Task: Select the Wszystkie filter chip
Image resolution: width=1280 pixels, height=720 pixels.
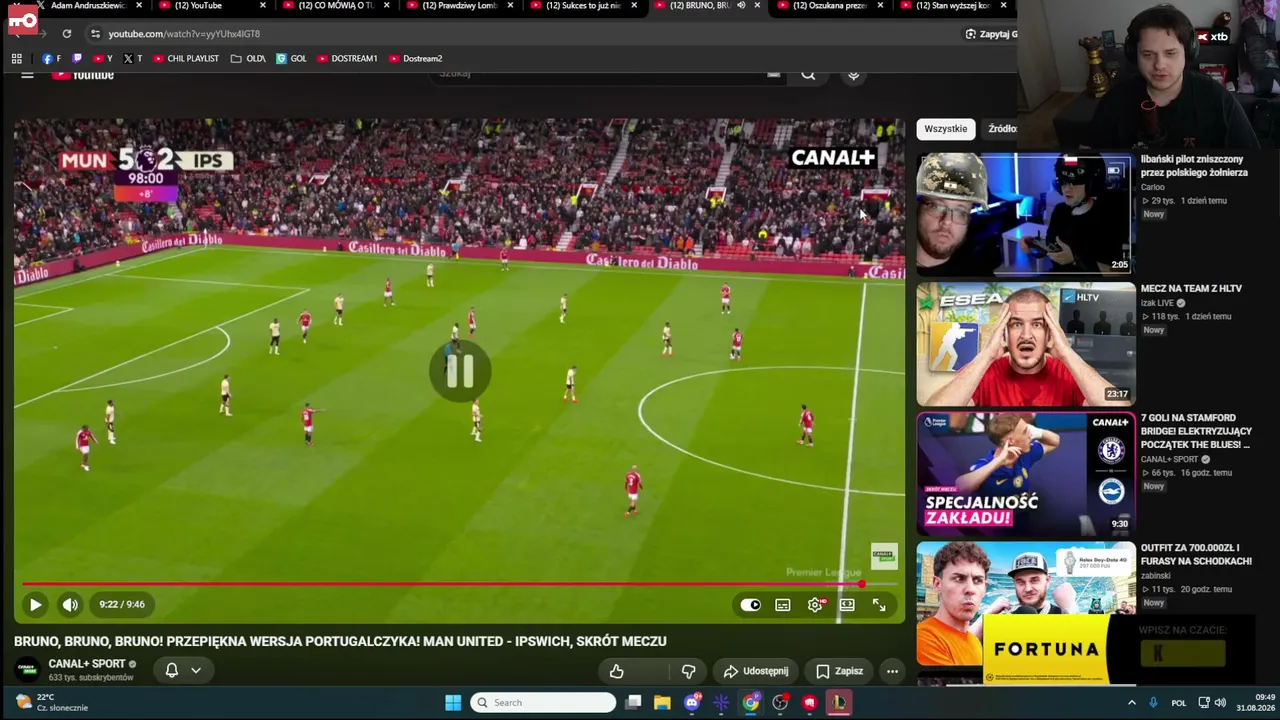Action: click(x=946, y=129)
